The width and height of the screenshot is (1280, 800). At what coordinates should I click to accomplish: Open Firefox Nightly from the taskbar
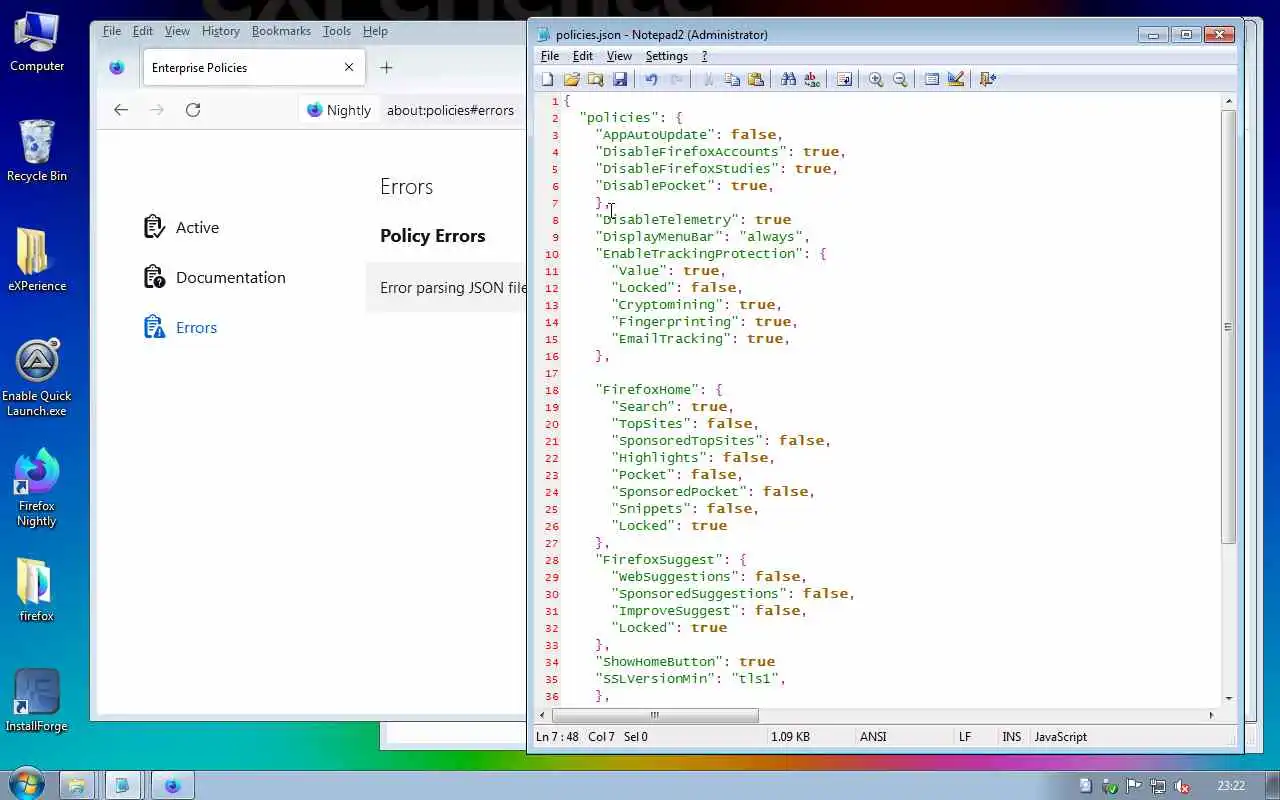pyautogui.click(x=172, y=785)
